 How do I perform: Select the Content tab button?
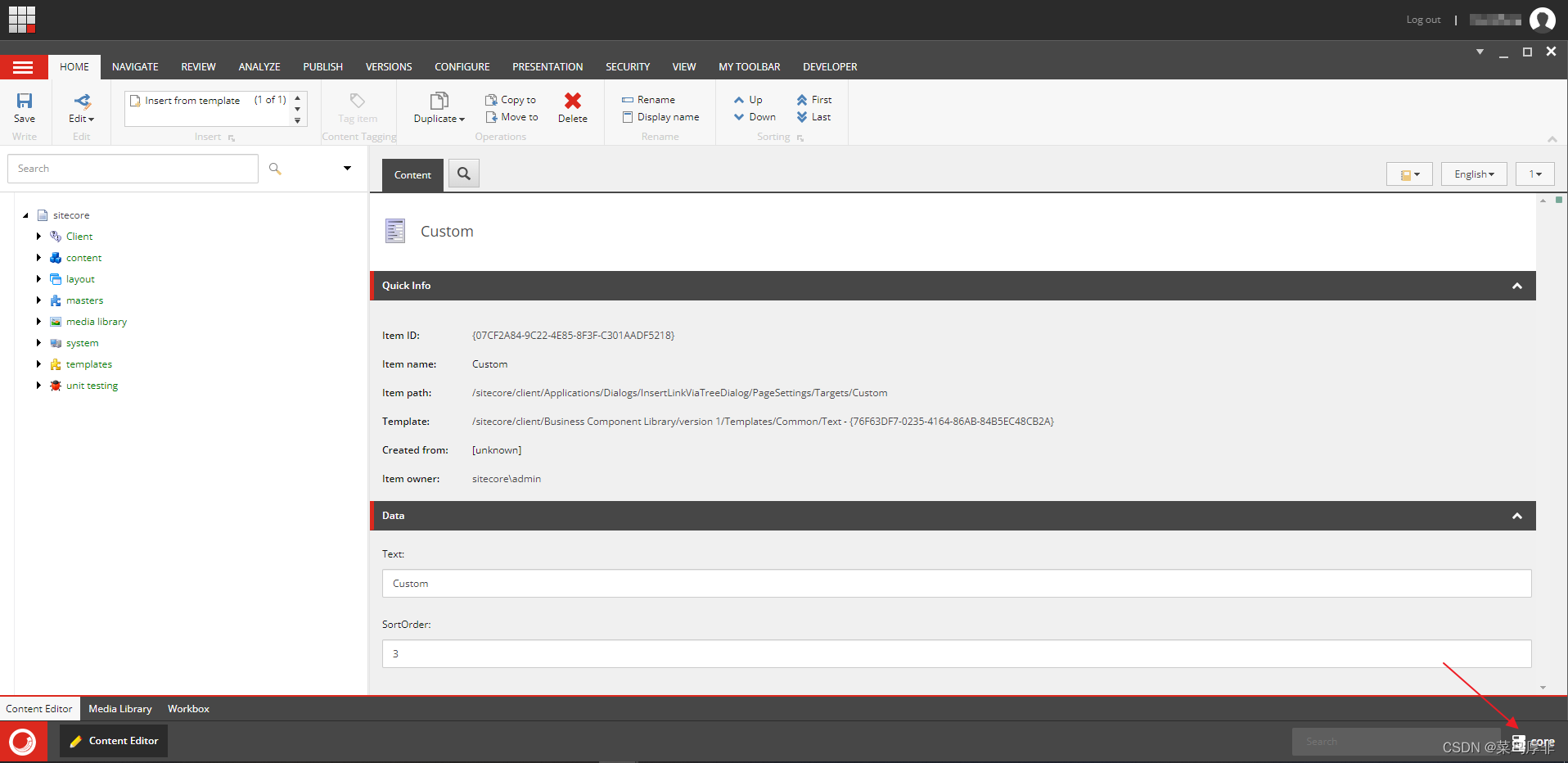coord(412,175)
